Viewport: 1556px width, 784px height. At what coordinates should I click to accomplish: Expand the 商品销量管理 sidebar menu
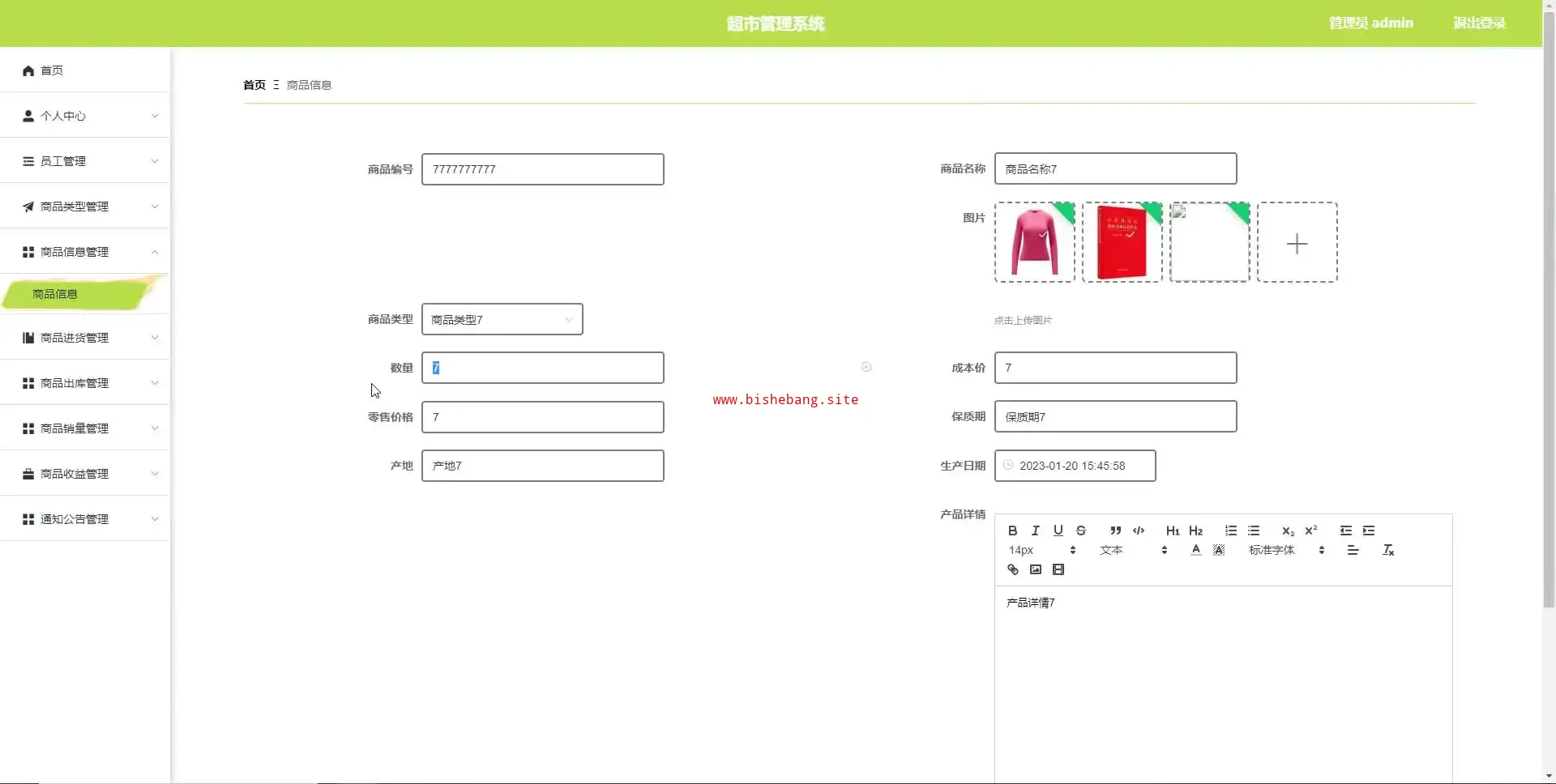[x=84, y=428]
